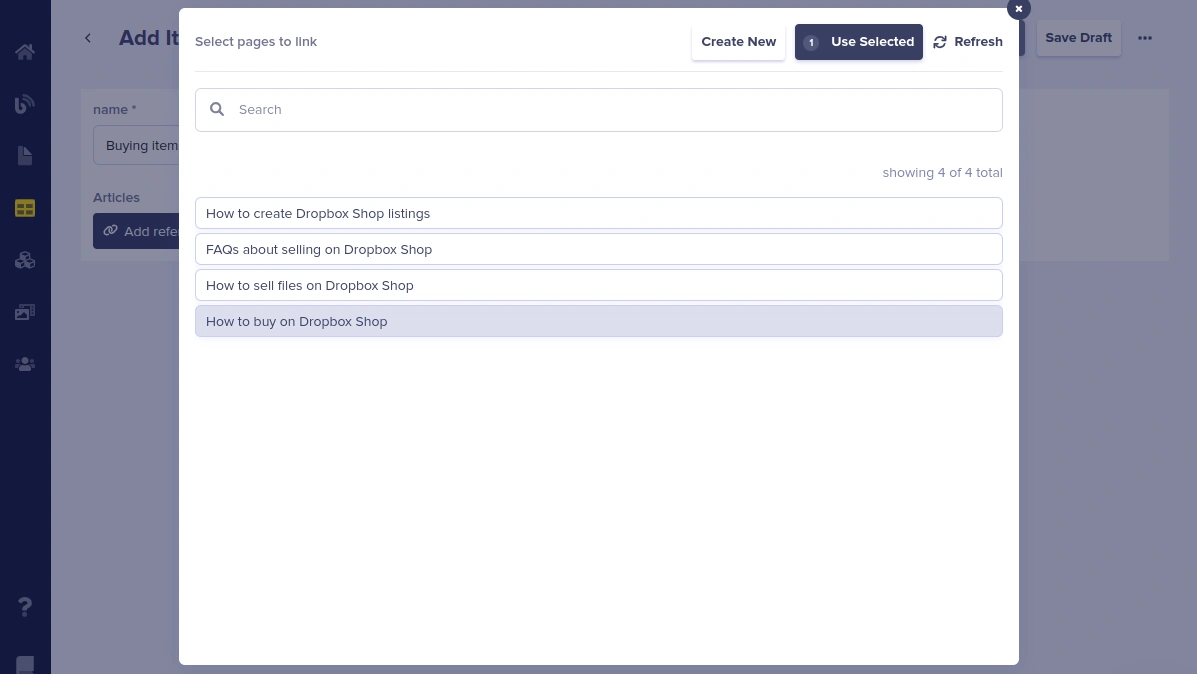1197x674 pixels.
Task: Select How to create Dropbox Shop listings
Action: click(x=598, y=213)
